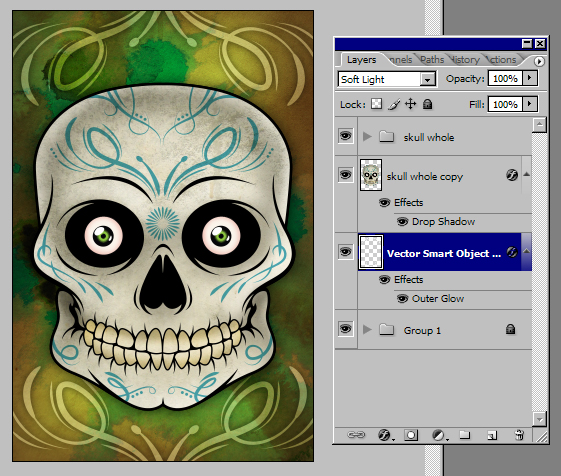Screen dimensions: 561x476
Task: Click 'Effects' label under skull whole copy
Action: [x=408, y=203]
